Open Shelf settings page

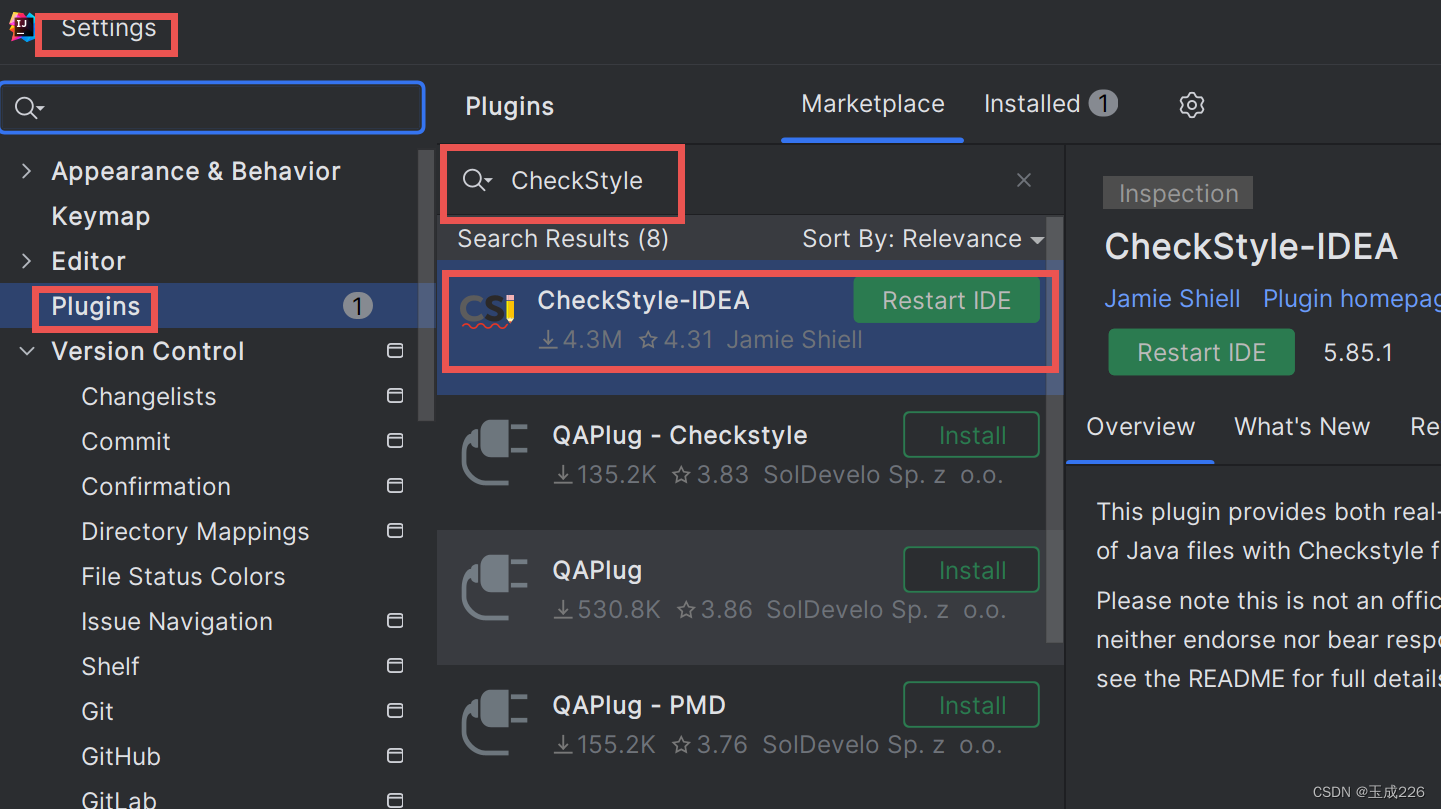point(110,666)
